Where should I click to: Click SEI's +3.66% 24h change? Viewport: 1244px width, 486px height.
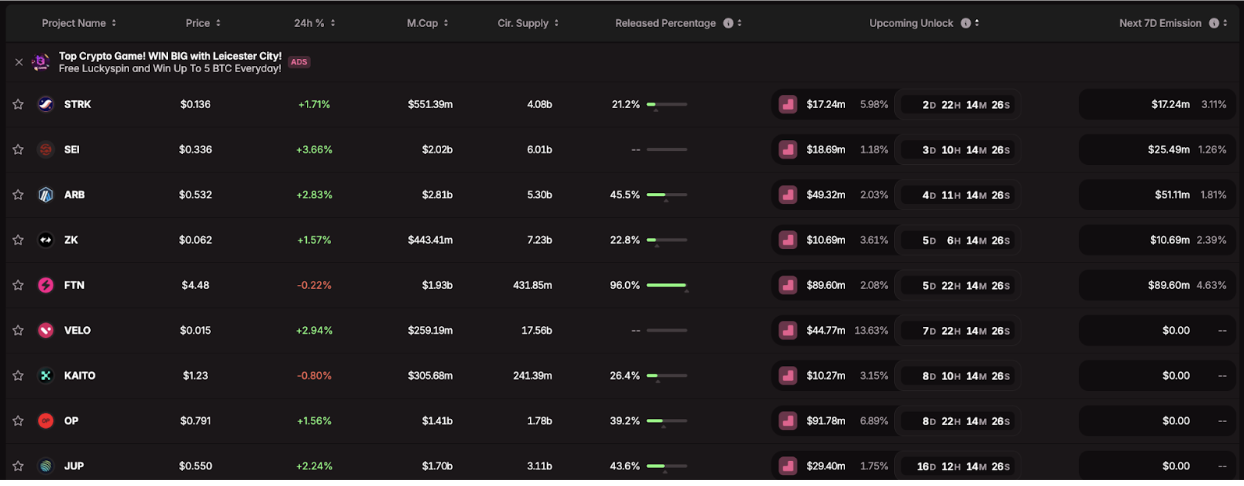tap(313, 150)
